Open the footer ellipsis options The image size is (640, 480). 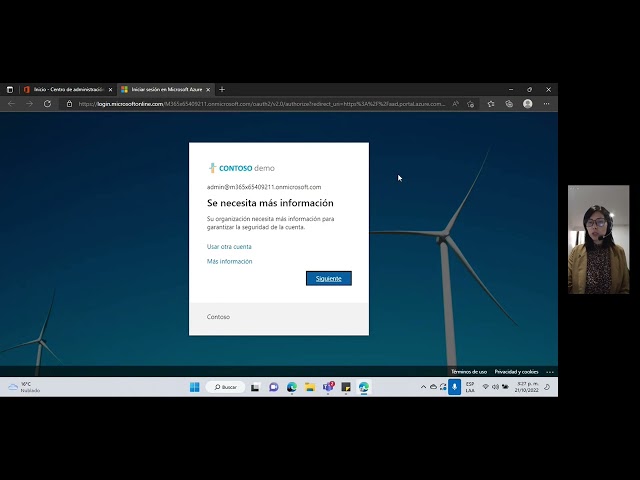(x=550, y=372)
